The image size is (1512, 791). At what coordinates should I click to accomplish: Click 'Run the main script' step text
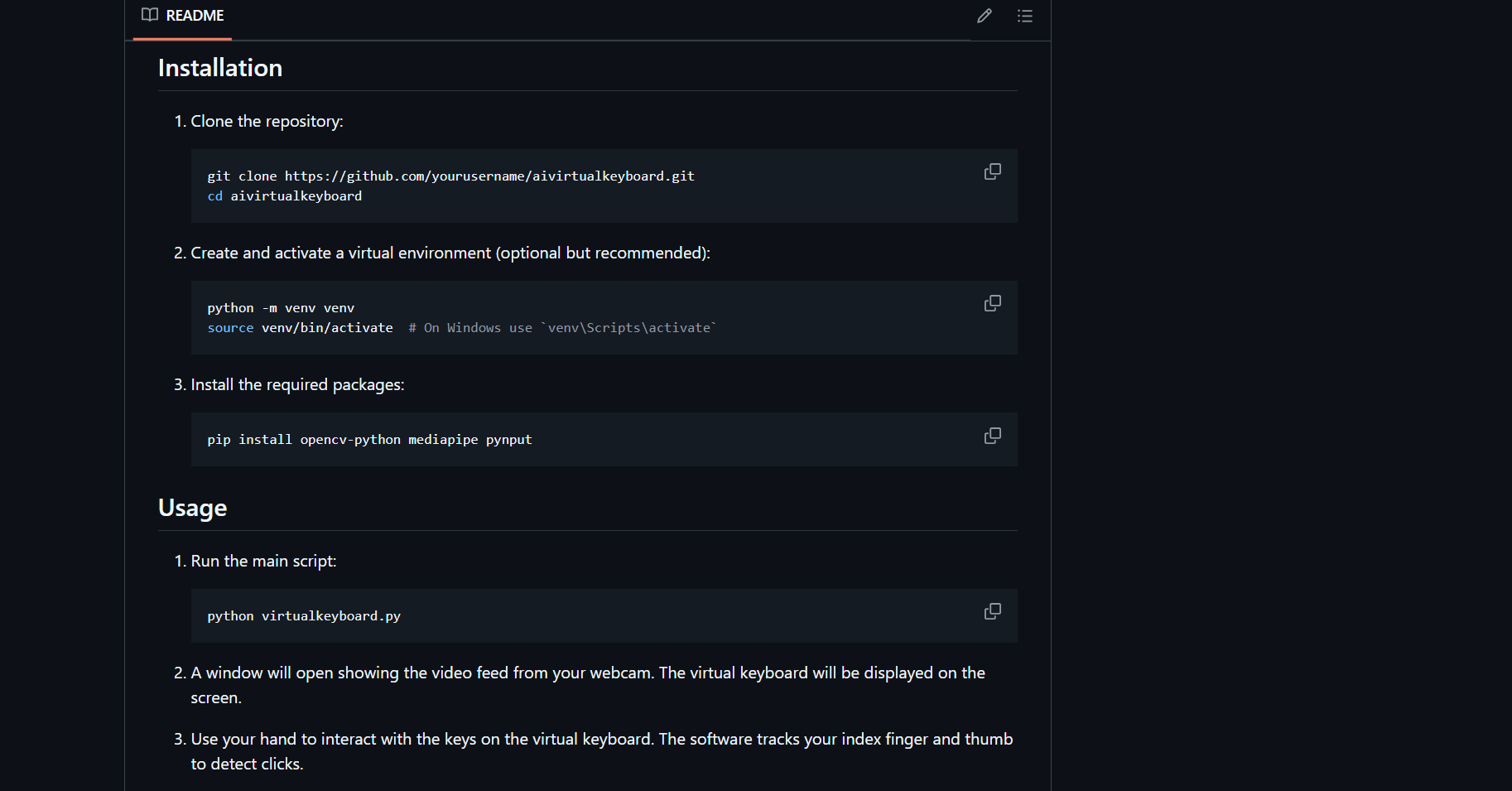(263, 561)
